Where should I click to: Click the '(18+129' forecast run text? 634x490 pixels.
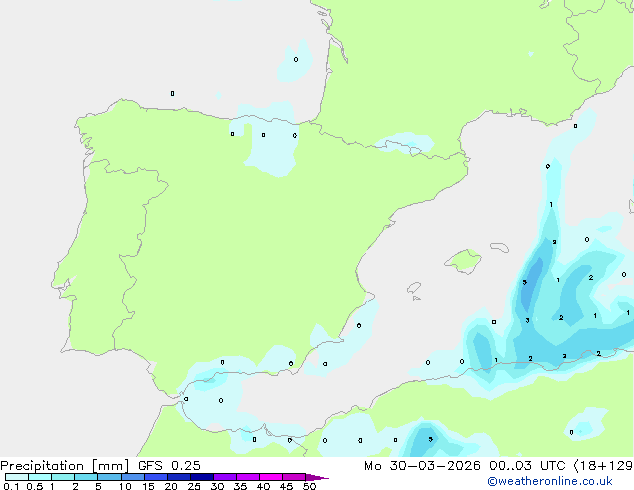[x=603, y=466]
